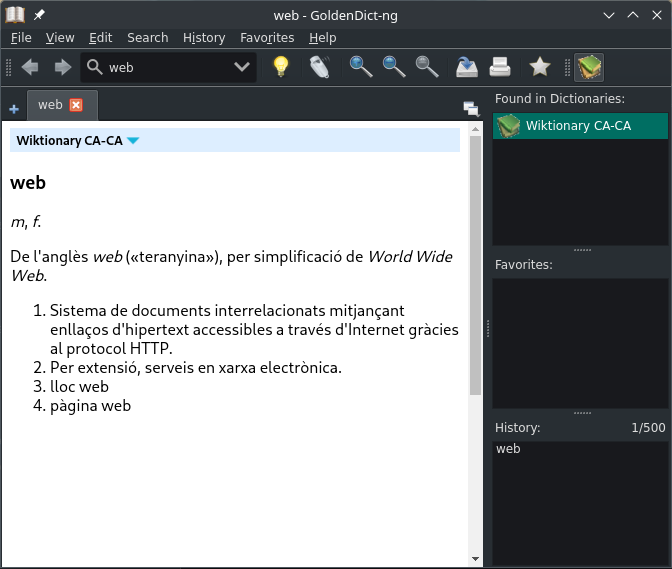
Task: Click the forward navigation arrow
Action: pyautogui.click(x=62, y=67)
